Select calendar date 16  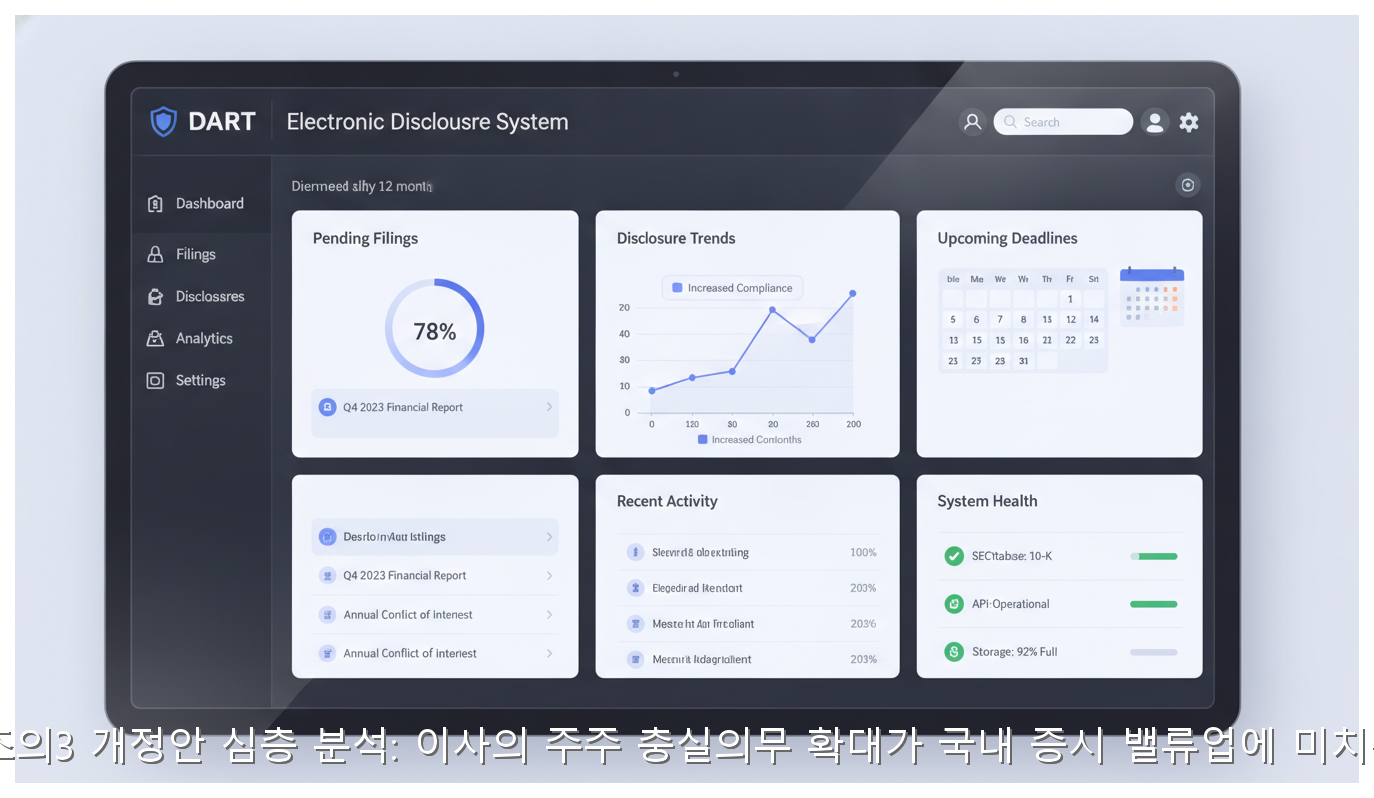(1023, 340)
